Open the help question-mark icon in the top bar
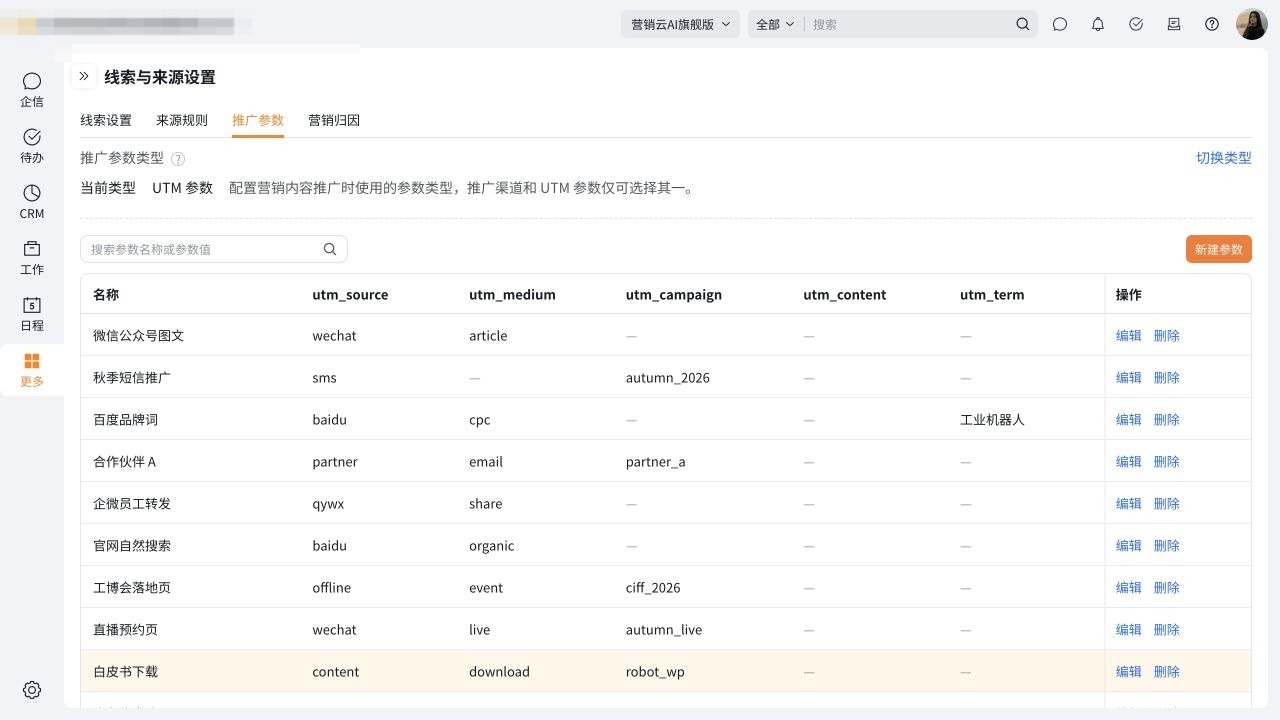Screen dimensions: 1280x720 tap(1212, 24)
